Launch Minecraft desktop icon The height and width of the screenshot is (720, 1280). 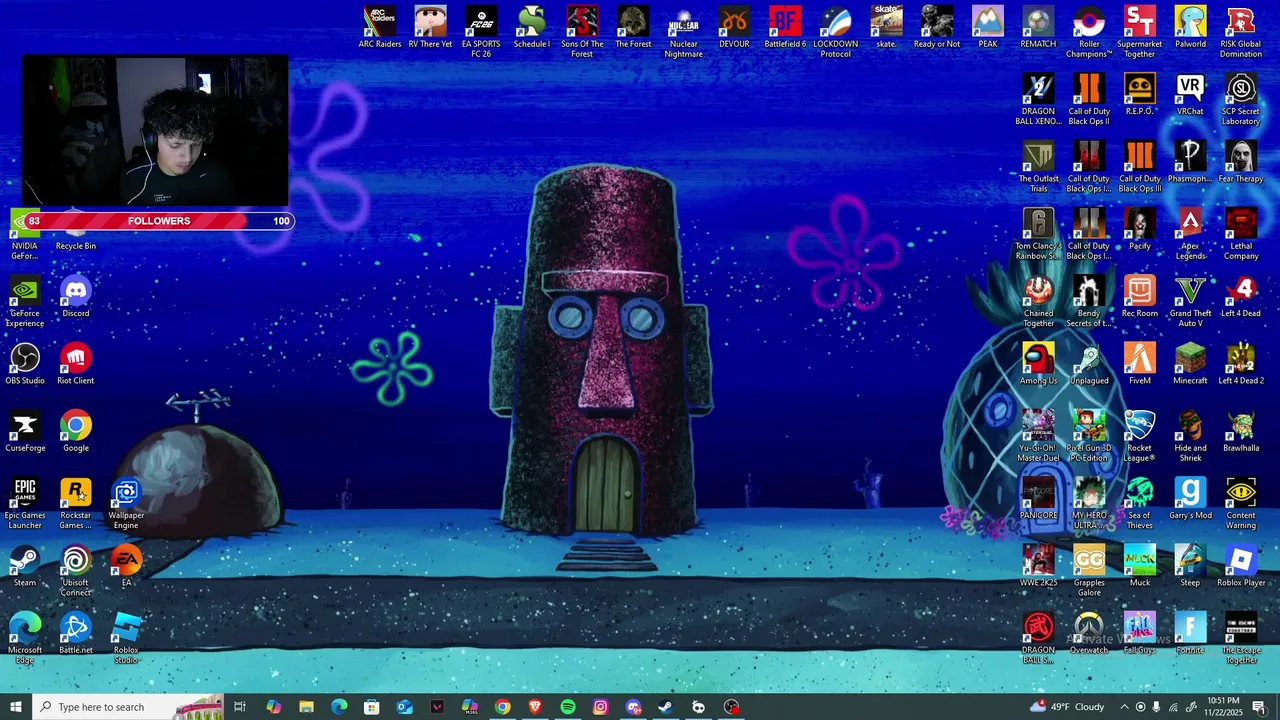1190,363
